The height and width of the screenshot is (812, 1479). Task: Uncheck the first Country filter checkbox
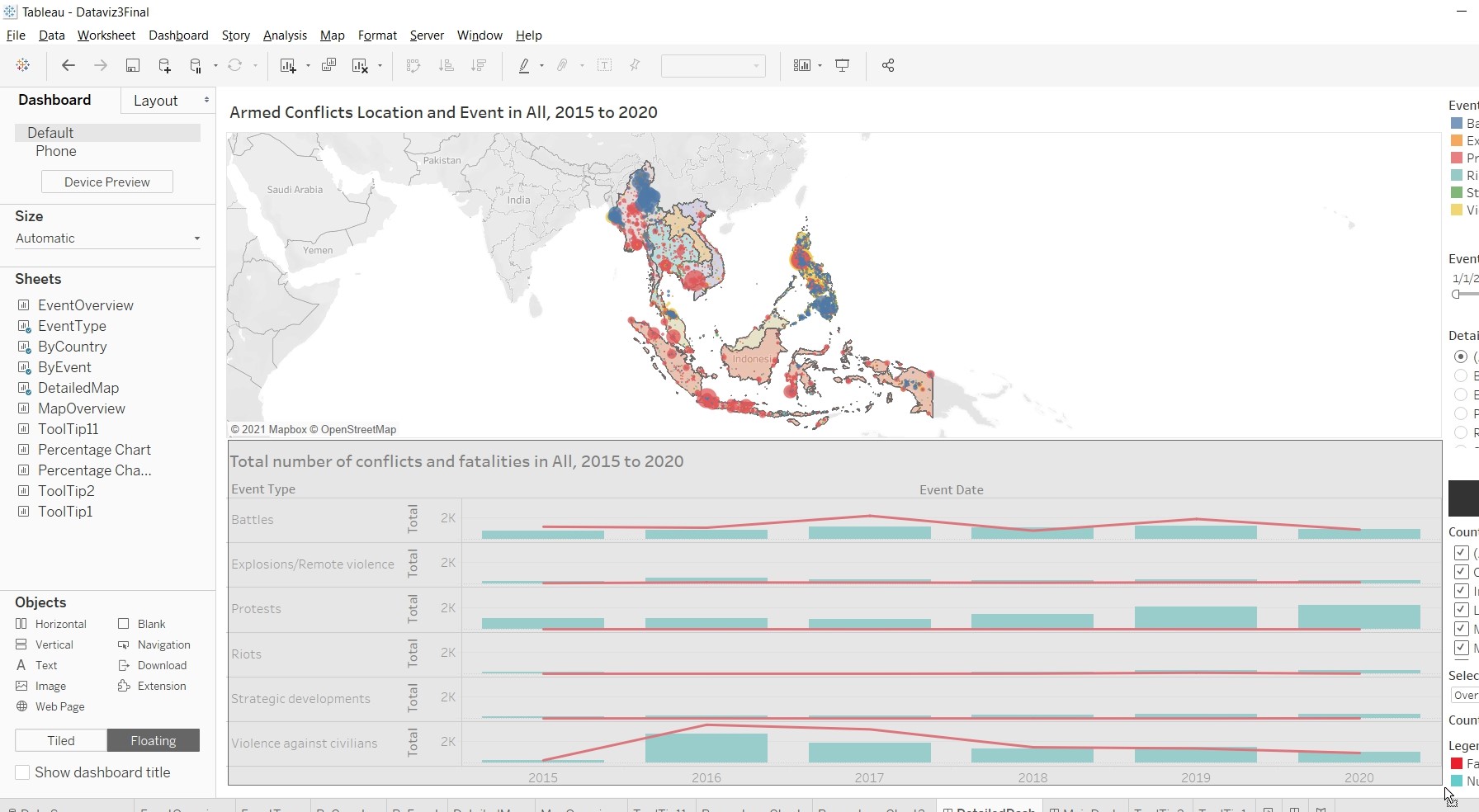(x=1461, y=553)
